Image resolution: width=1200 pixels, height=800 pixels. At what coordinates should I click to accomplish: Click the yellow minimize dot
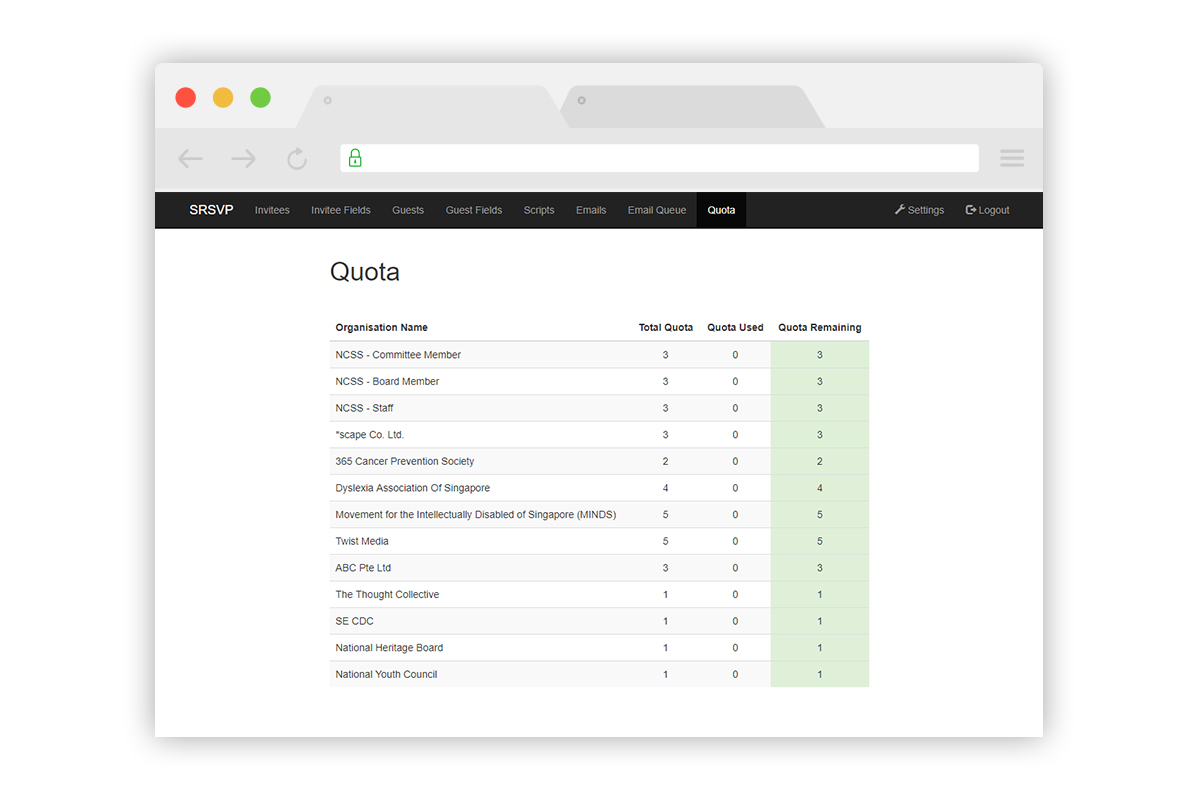(223, 97)
